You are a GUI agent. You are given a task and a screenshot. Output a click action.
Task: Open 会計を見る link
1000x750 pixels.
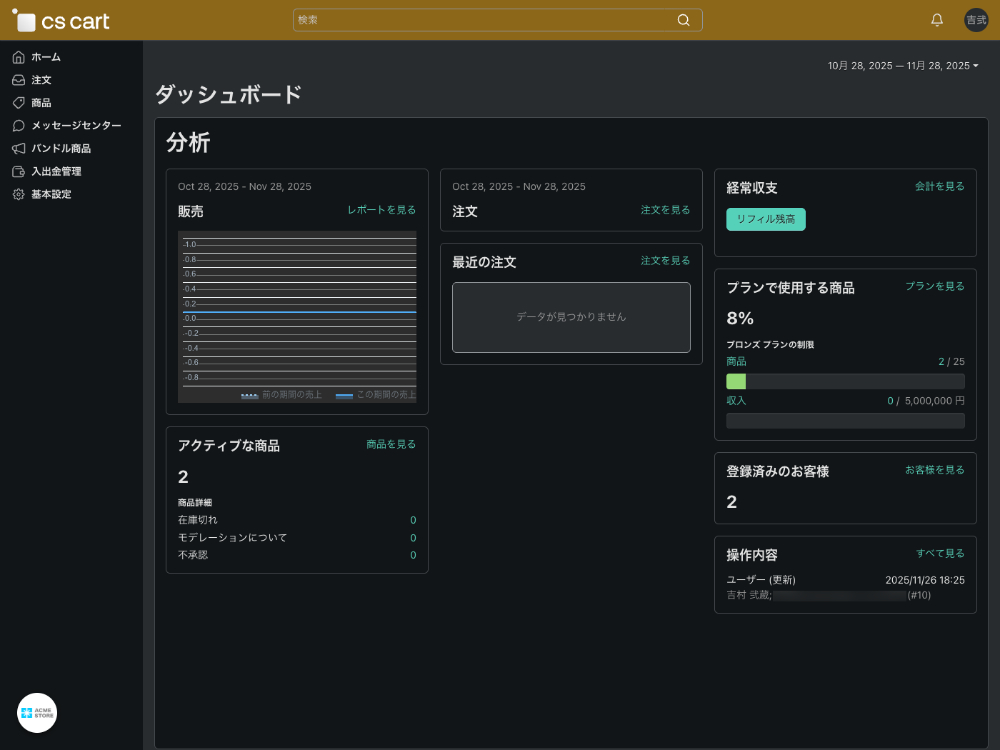(x=939, y=186)
